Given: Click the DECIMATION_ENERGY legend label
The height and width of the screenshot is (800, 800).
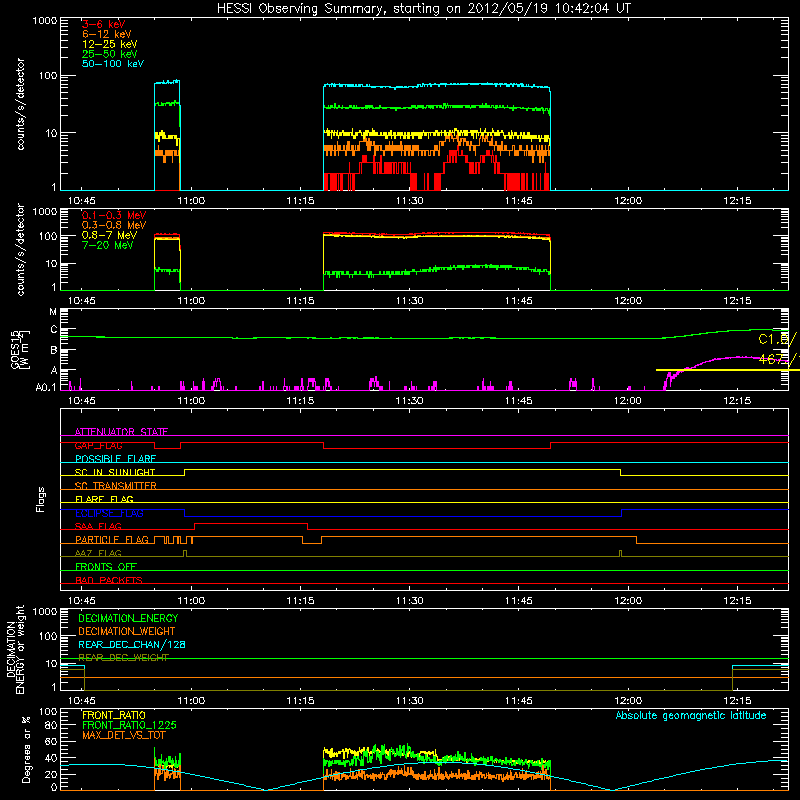Looking at the screenshot, I should 128,618.
